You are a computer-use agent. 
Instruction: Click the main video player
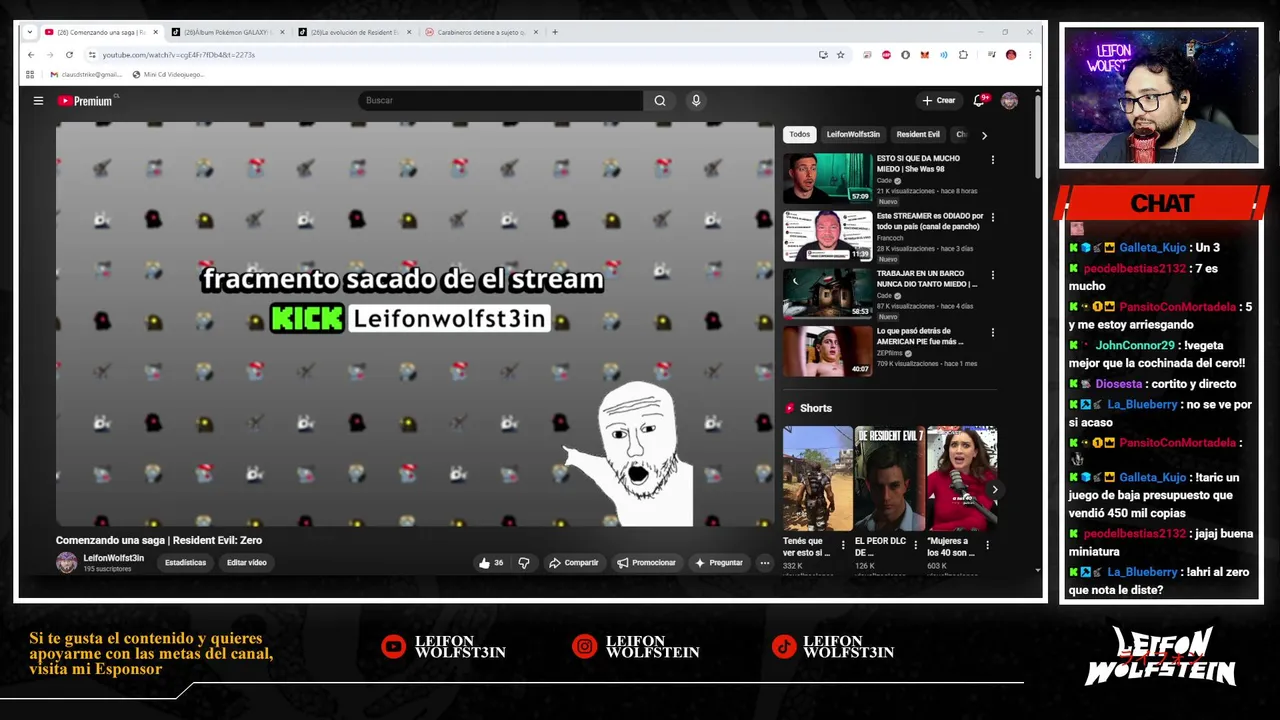coord(415,324)
